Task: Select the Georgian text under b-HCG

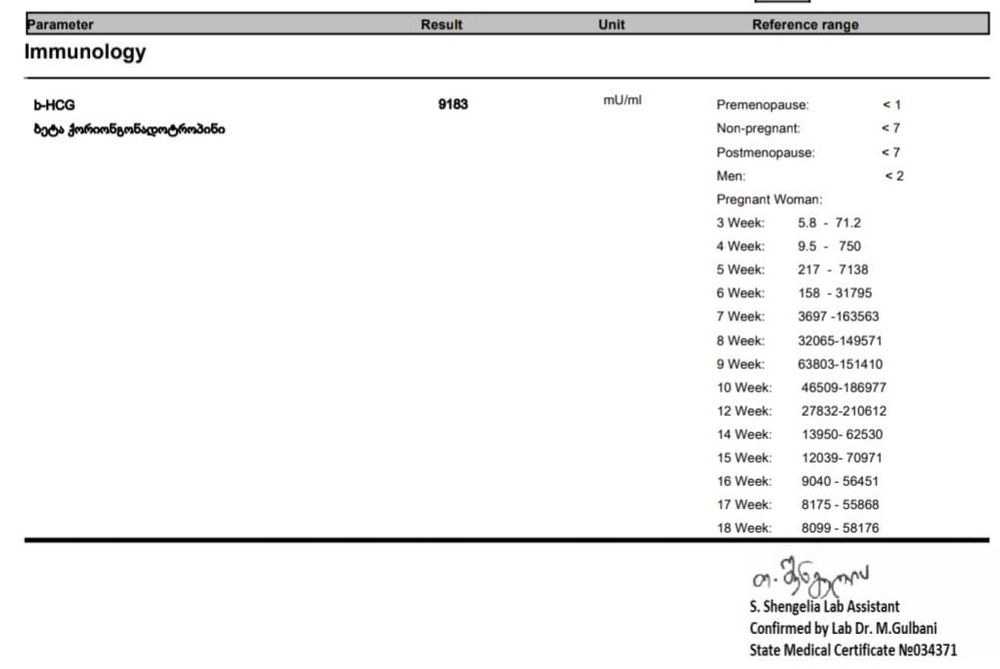Action: [129, 129]
